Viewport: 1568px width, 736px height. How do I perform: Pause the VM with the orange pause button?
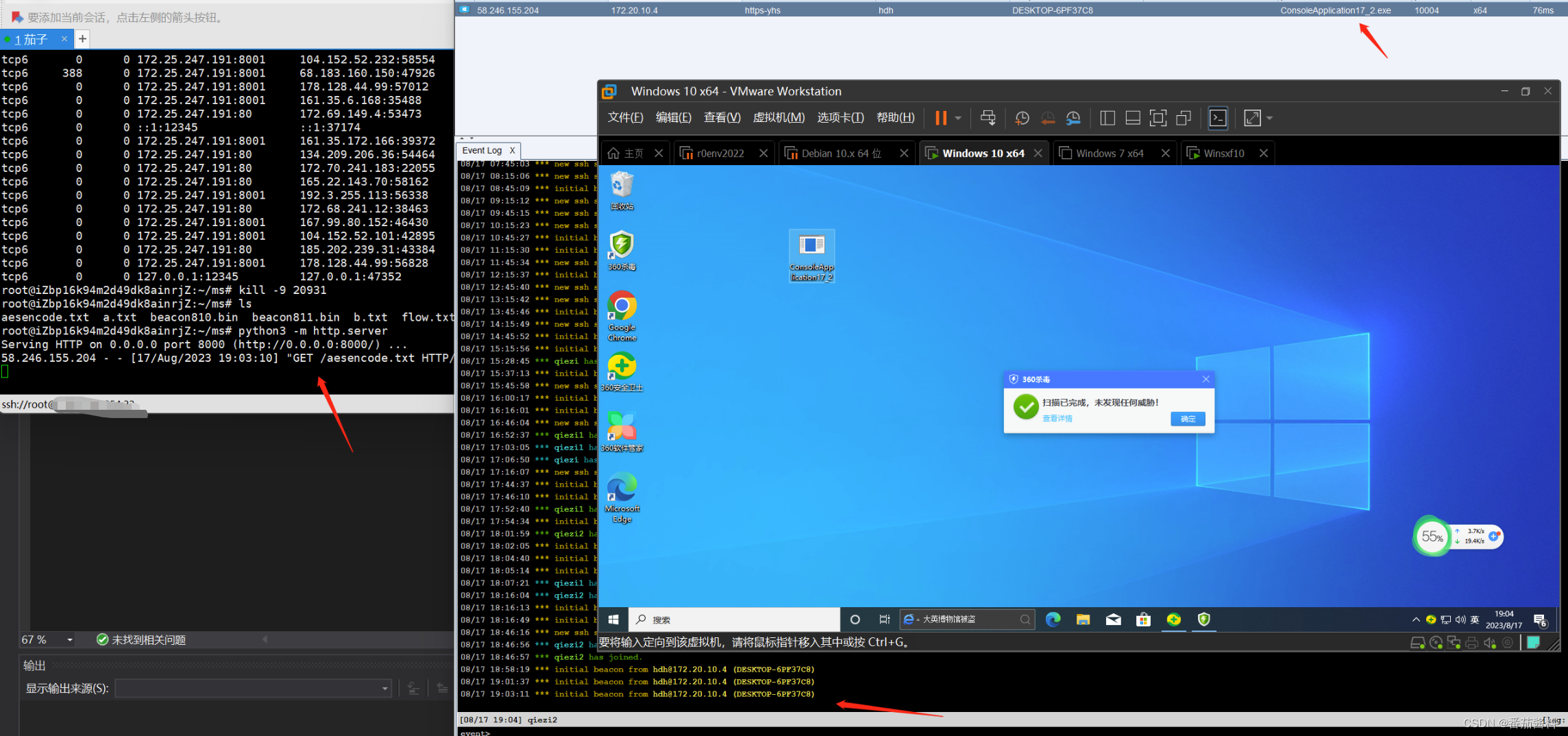941,118
